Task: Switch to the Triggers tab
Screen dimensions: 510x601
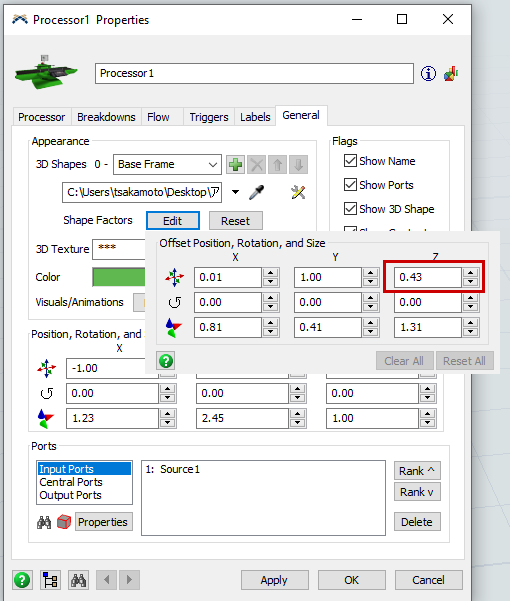Action: coord(209,117)
